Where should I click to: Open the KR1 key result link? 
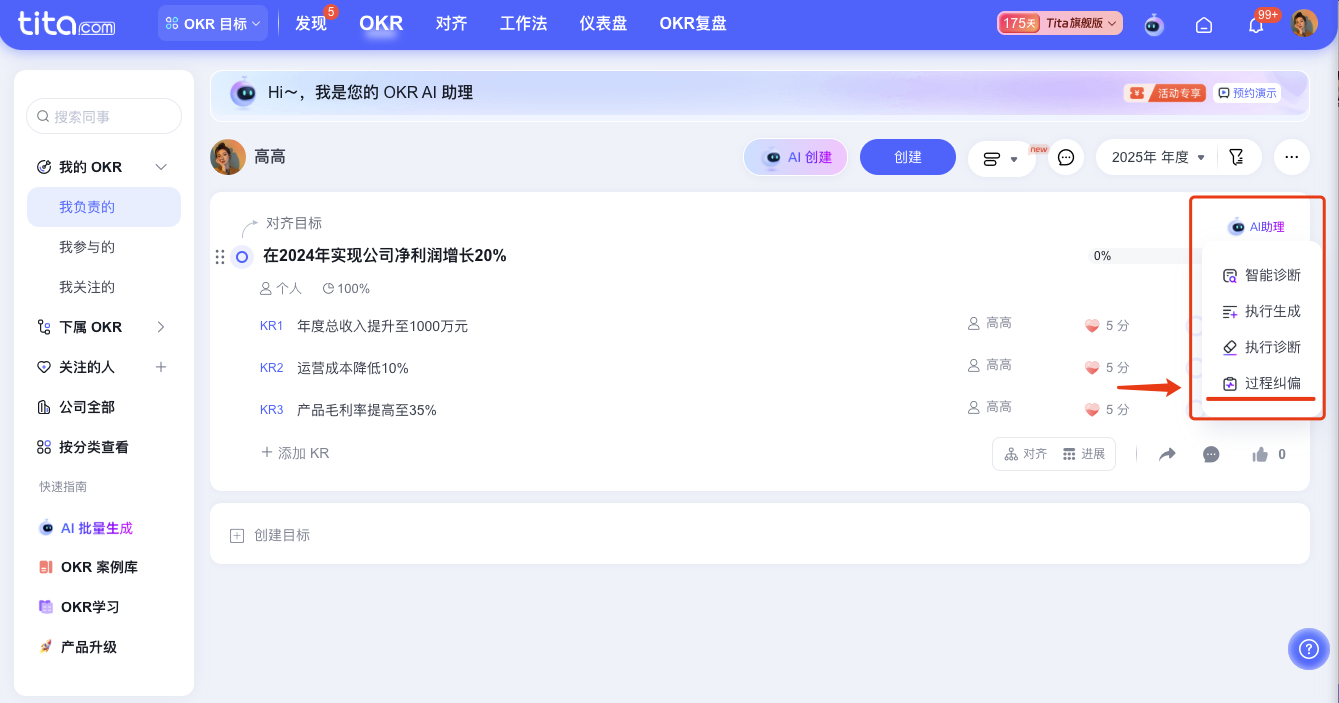[271, 325]
